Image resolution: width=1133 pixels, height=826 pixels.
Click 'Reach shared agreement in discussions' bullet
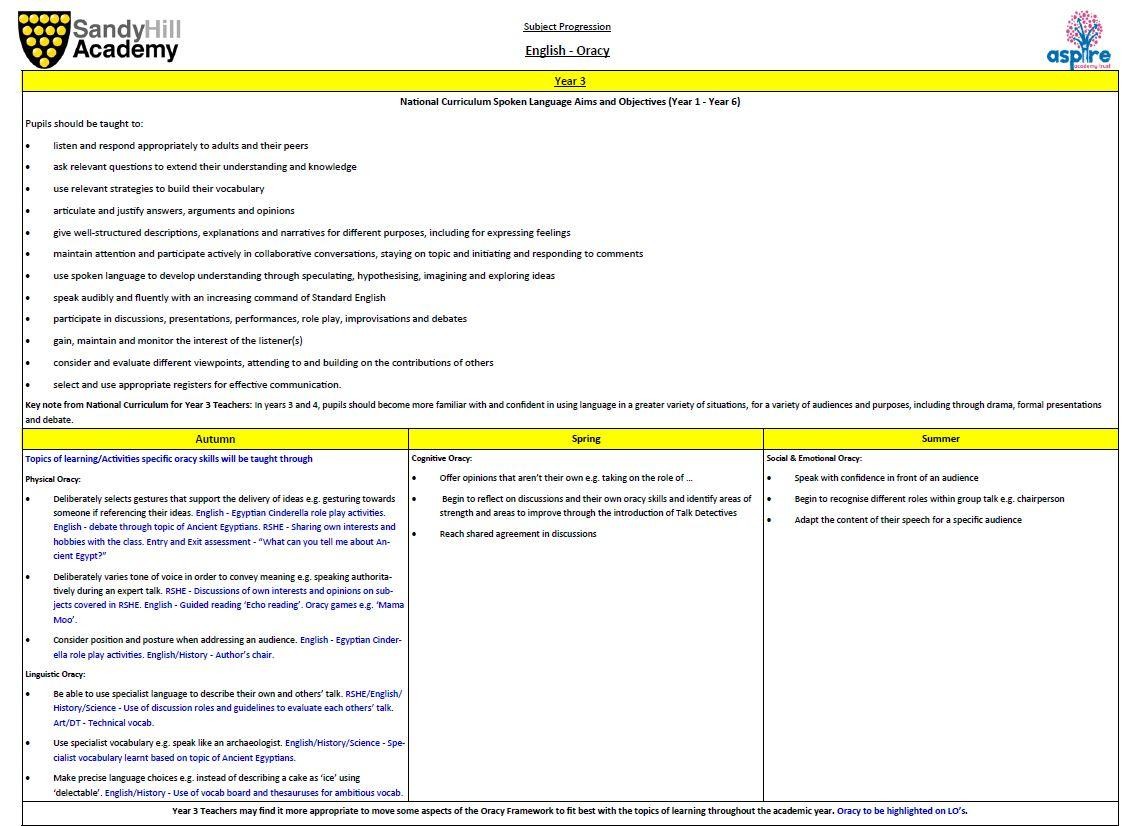(518, 534)
